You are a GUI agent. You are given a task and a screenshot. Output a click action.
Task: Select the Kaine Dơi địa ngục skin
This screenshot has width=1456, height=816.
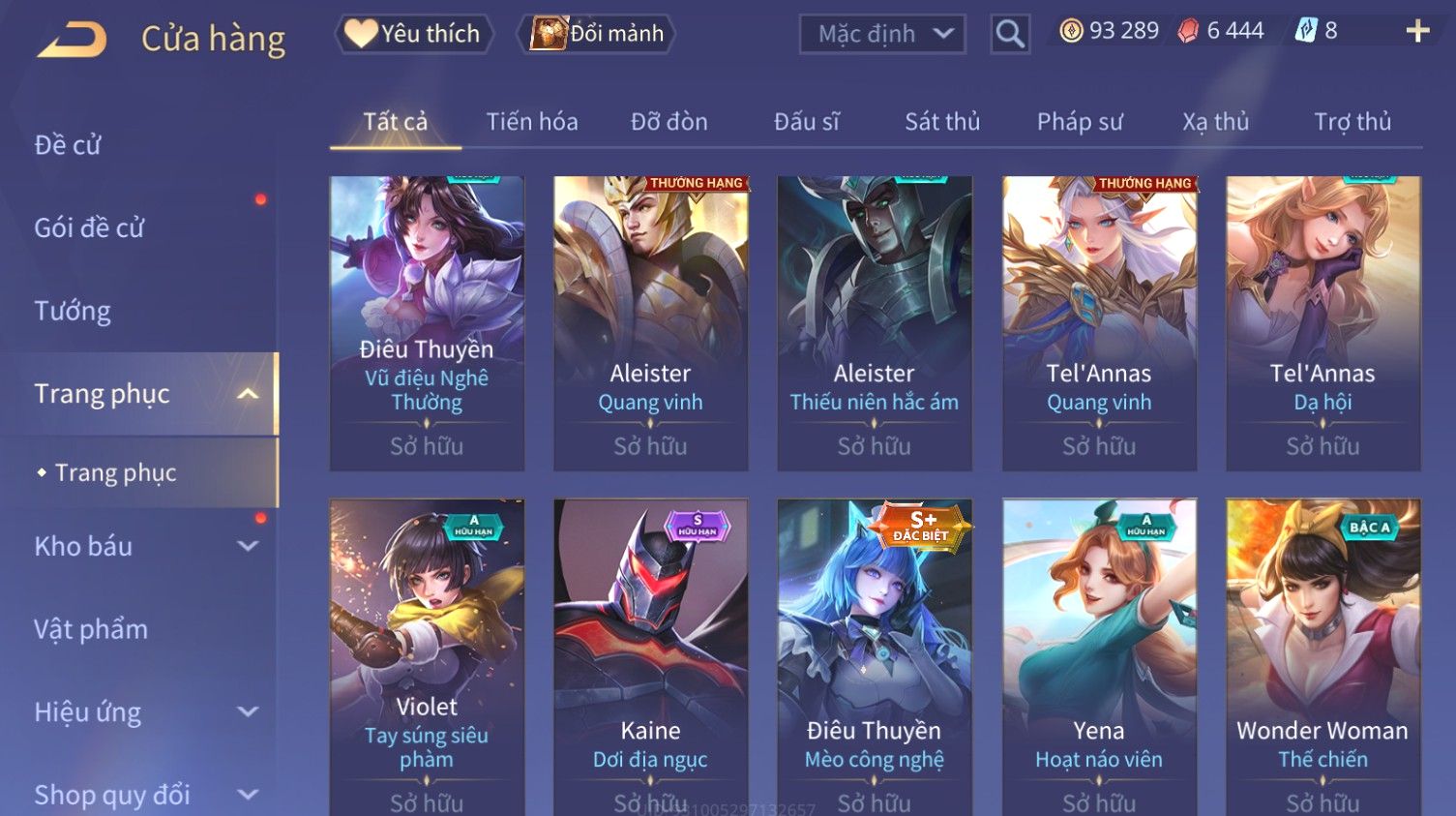650,656
